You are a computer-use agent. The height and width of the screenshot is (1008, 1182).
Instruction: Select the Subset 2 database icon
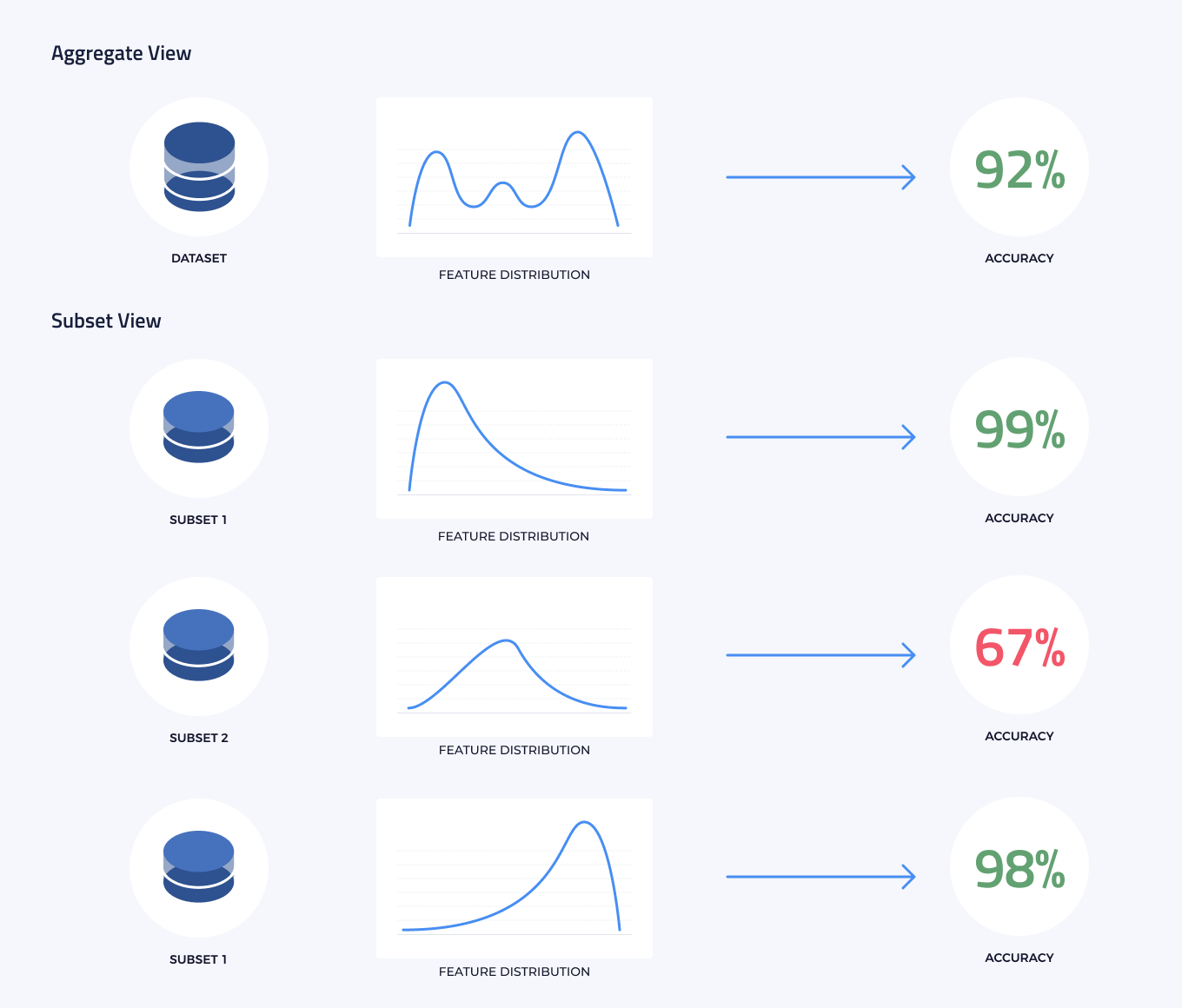point(199,645)
